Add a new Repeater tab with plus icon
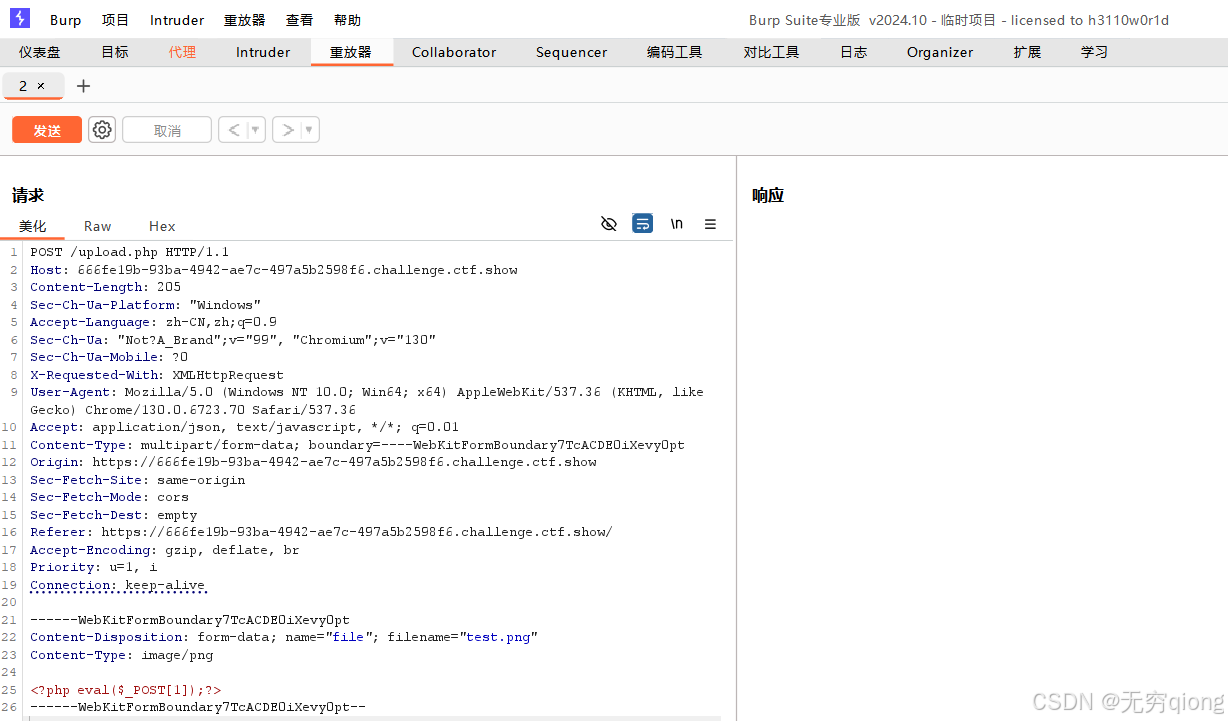The height and width of the screenshot is (721, 1228). coord(83,86)
